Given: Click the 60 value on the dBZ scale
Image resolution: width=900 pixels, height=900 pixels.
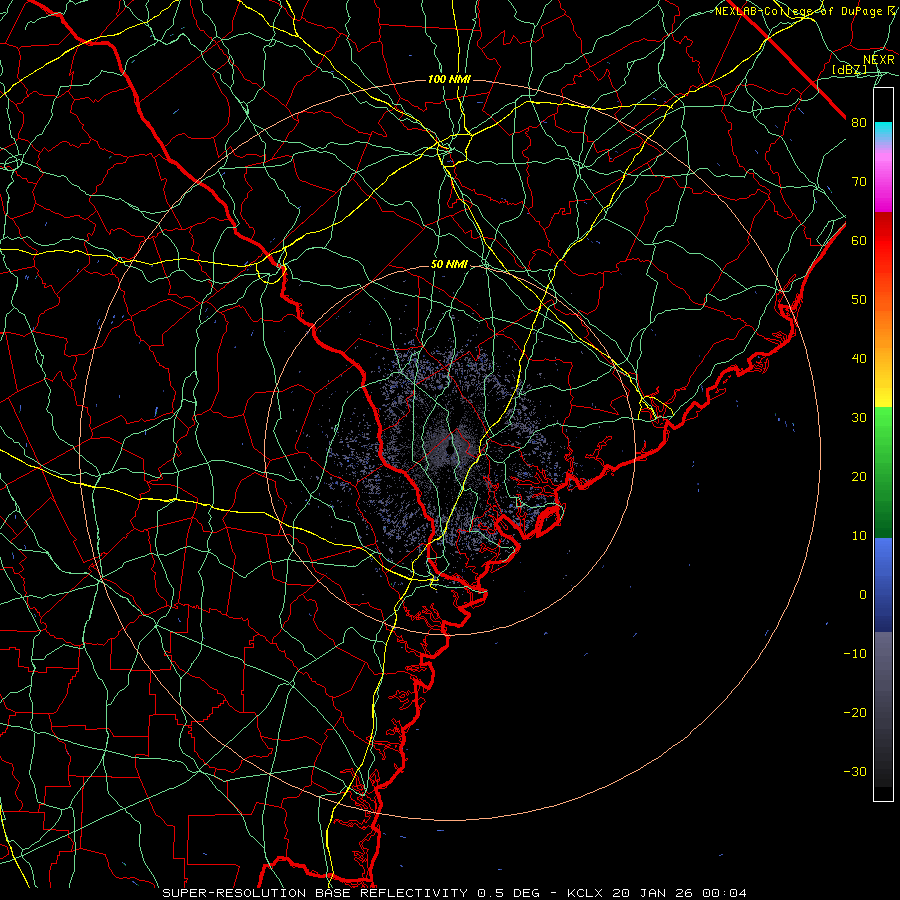Looking at the screenshot, I should coord(859,240).
